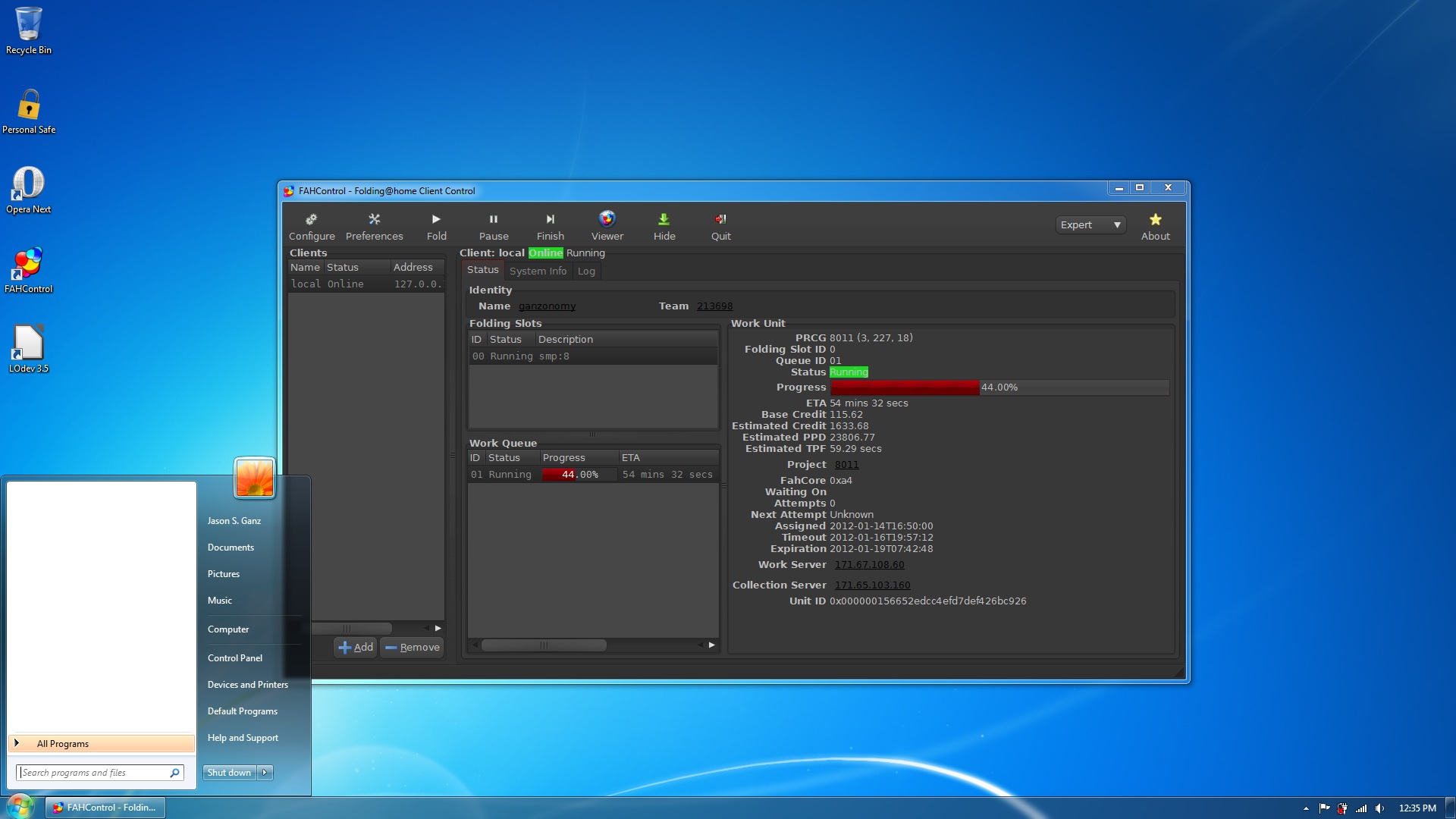Click the green Online client status
1456x819 pixels.
(545, 253)
